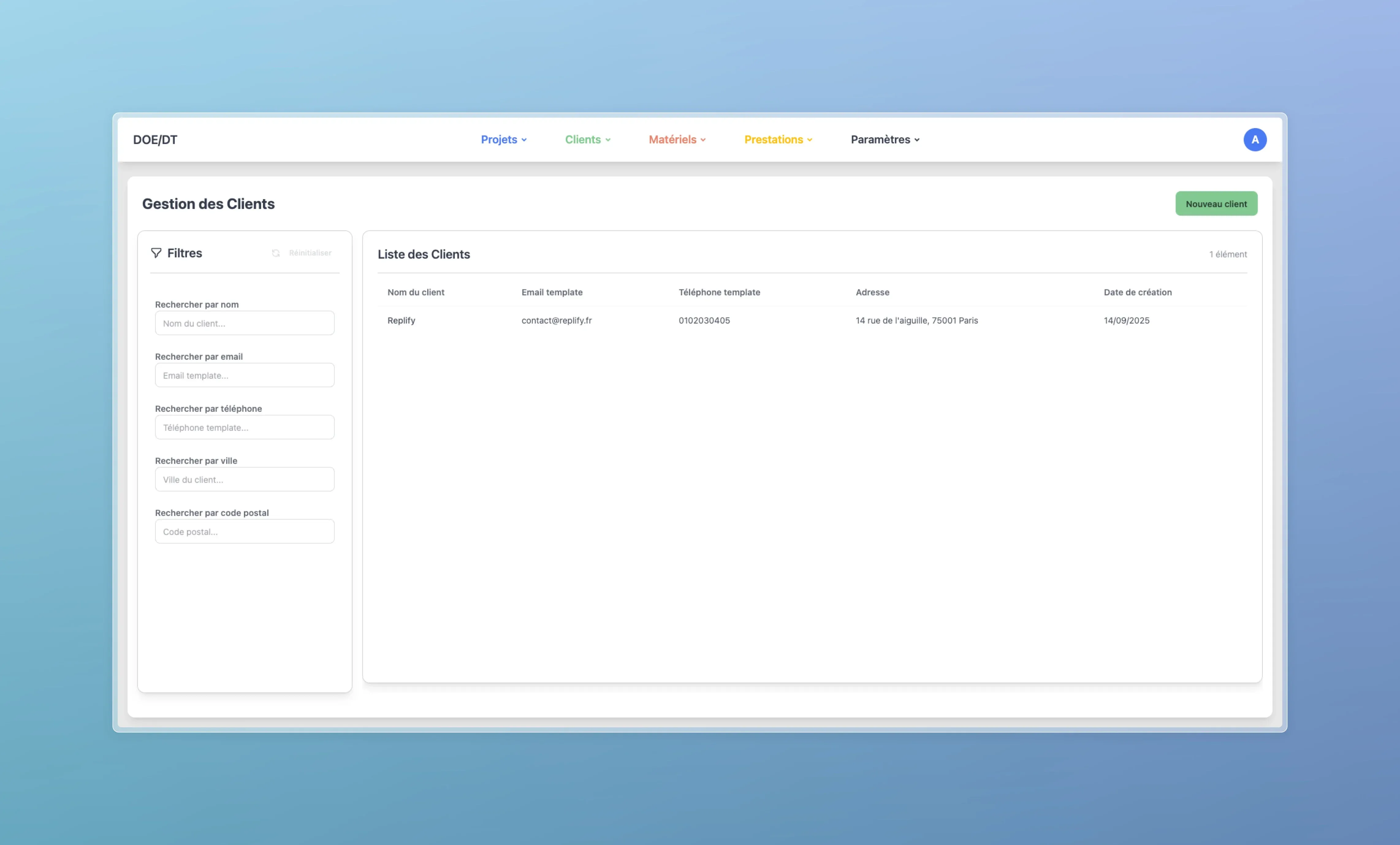Focus the Nom du client search field
1400x845 pixels.
tap(244, 323)
